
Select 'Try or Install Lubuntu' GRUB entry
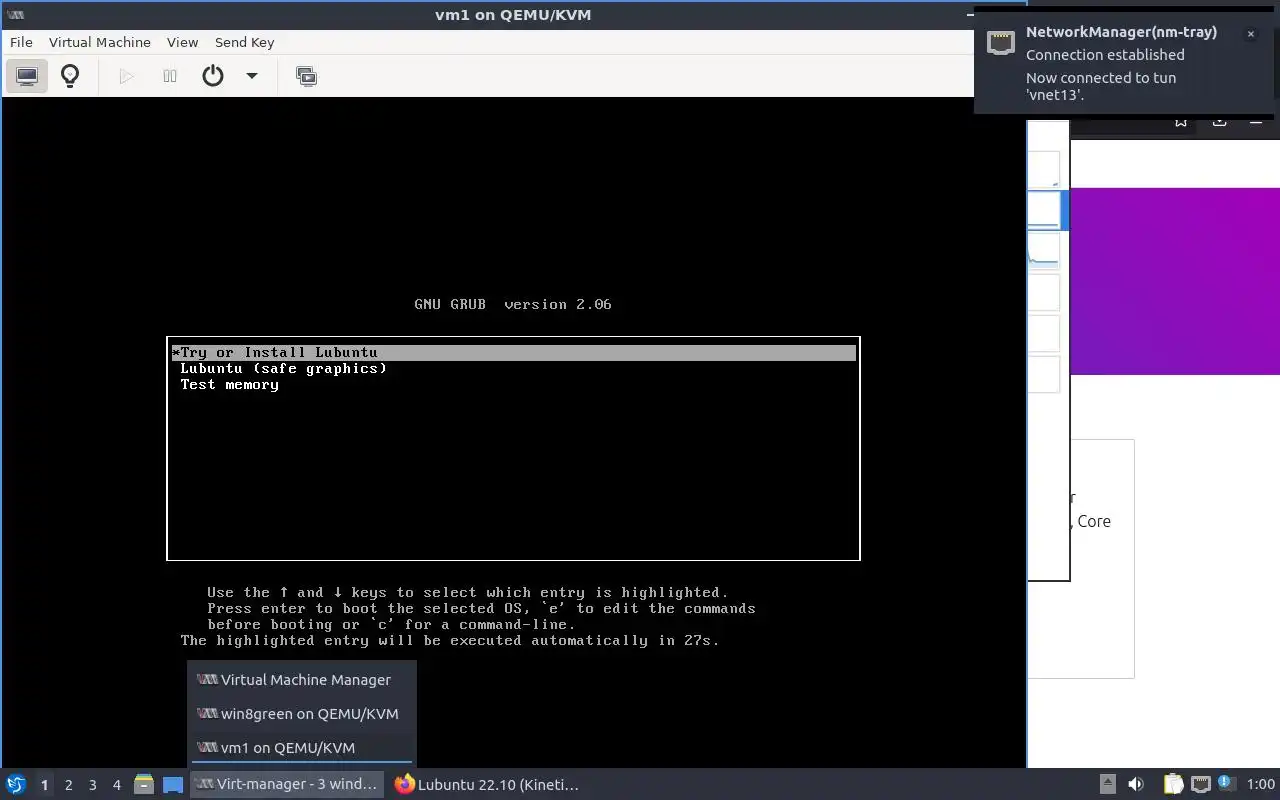pos(513,352)
